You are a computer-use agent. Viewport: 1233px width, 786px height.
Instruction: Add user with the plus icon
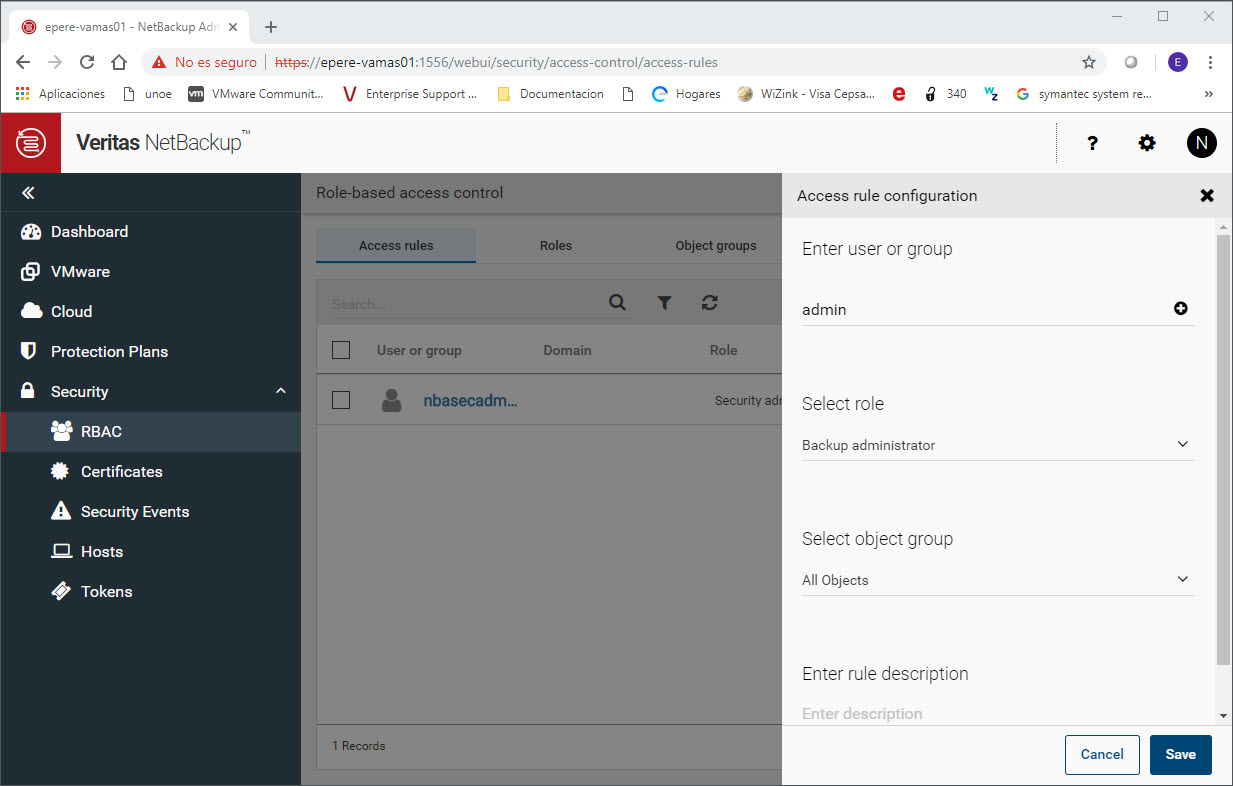1181,309
